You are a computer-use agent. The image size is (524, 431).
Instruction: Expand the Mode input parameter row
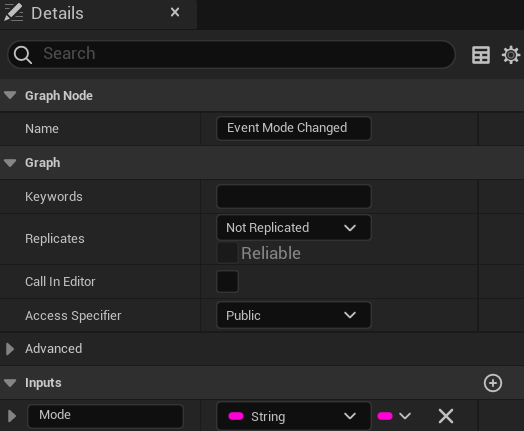coord(12,416)
